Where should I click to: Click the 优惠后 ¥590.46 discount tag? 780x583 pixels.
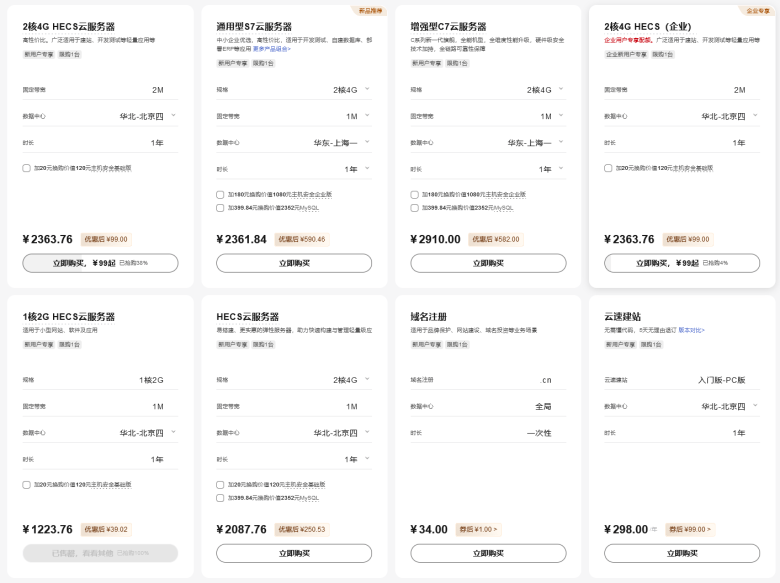(x=301, y=239)
